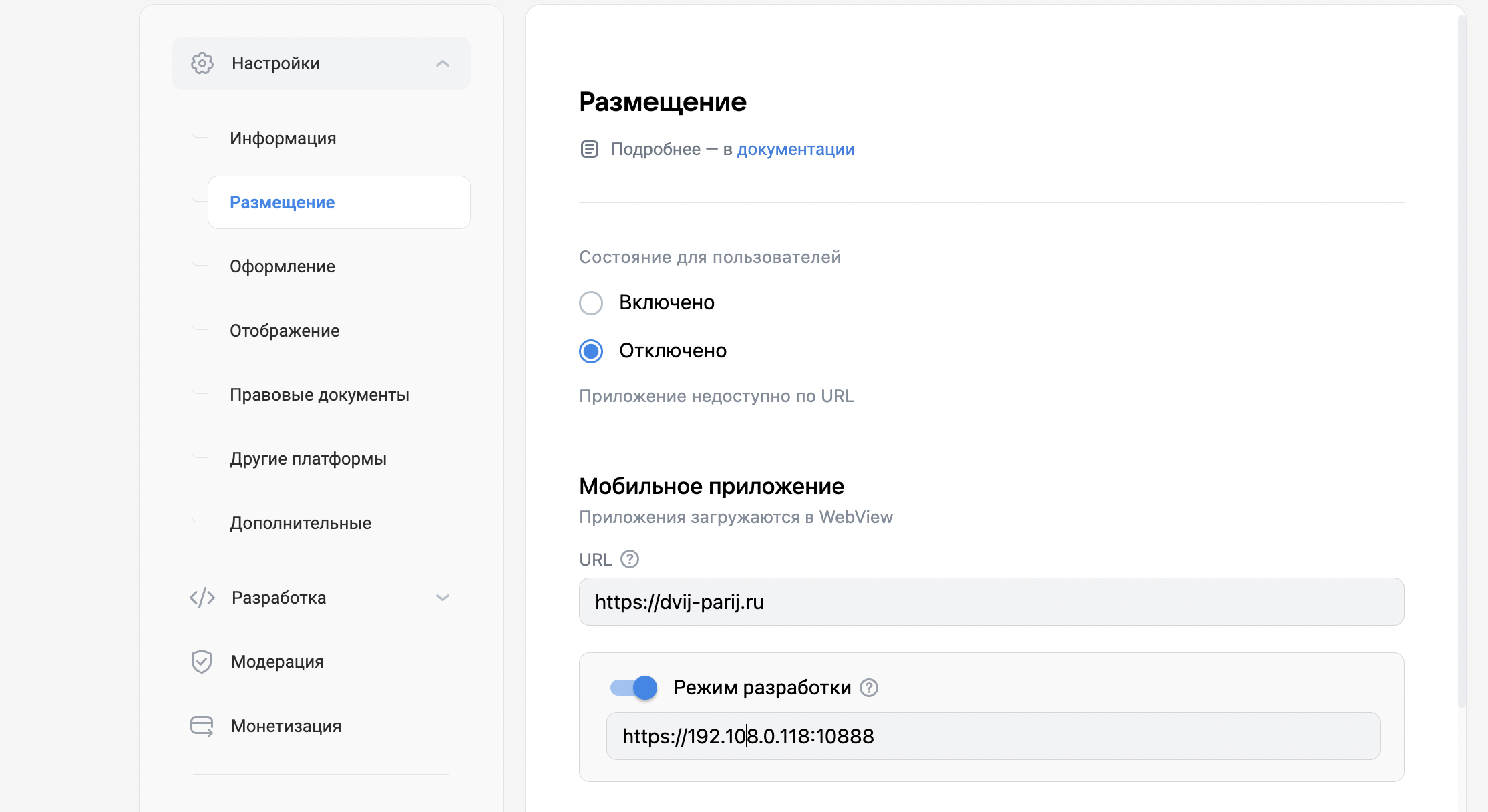Click the gear icon next to Настройки
Image resolution: width=1488 pixels, height=812 pixels.
202,63
